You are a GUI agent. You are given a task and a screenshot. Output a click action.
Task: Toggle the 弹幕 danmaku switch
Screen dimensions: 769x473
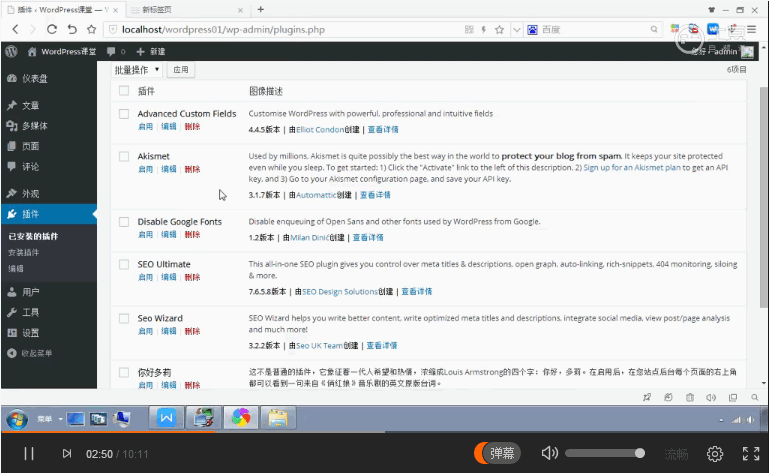(x=497, y=453)
